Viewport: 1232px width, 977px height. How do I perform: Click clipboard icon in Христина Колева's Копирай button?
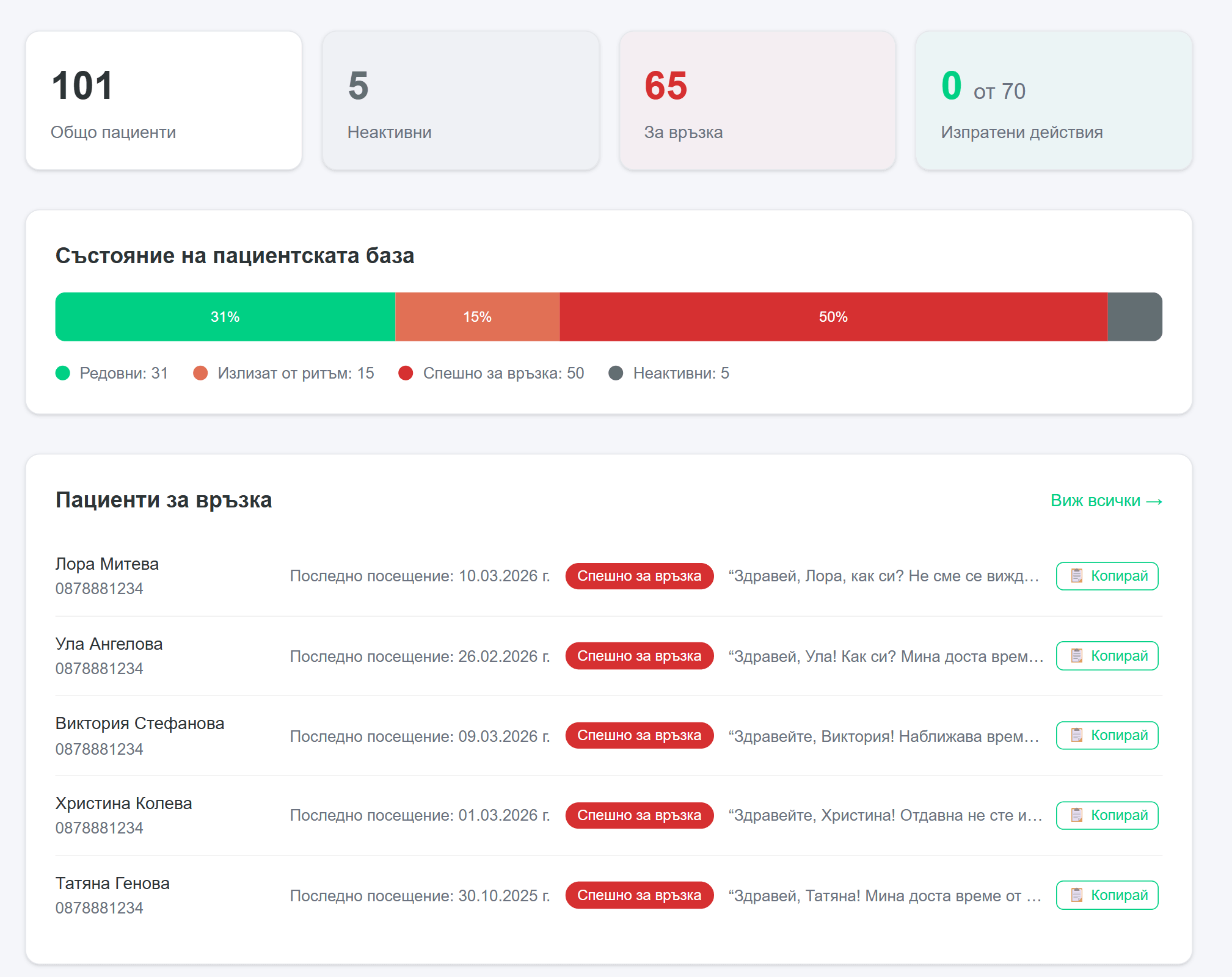click(1076, 815)
